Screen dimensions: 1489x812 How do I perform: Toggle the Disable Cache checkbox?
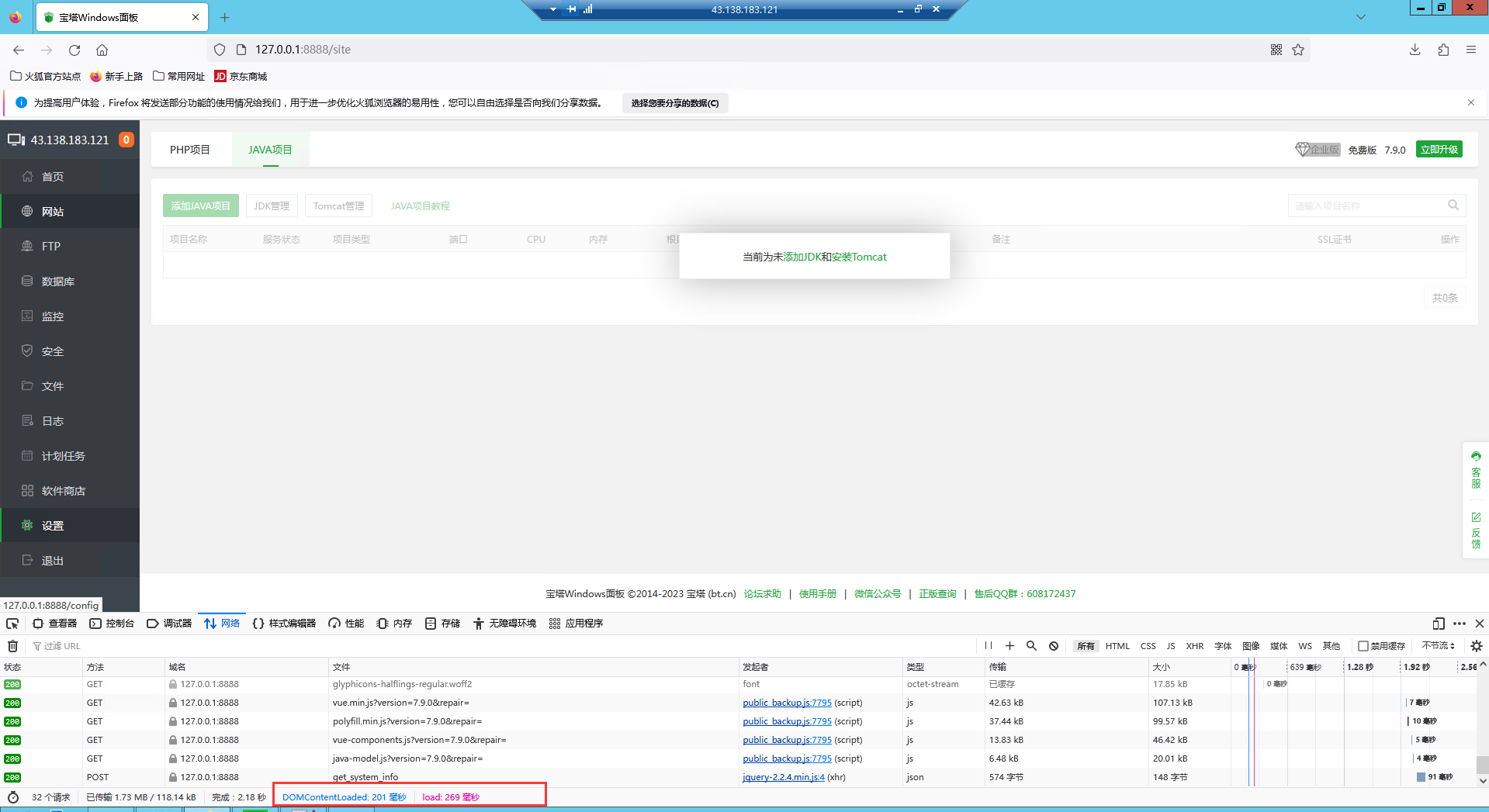pyautogui.click(x=1363, y=646)
